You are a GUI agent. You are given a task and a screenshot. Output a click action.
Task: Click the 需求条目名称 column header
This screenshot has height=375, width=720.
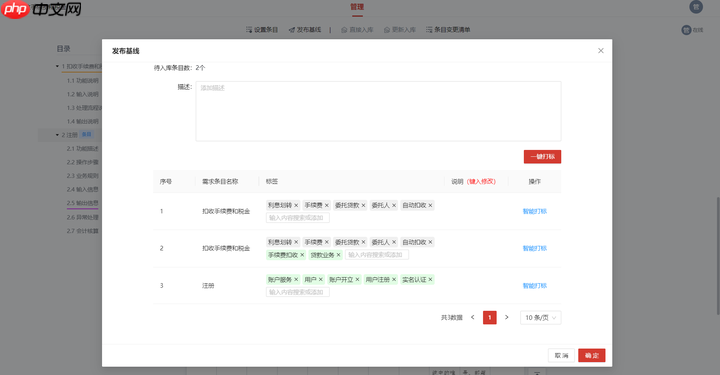(x=220, y=182)
